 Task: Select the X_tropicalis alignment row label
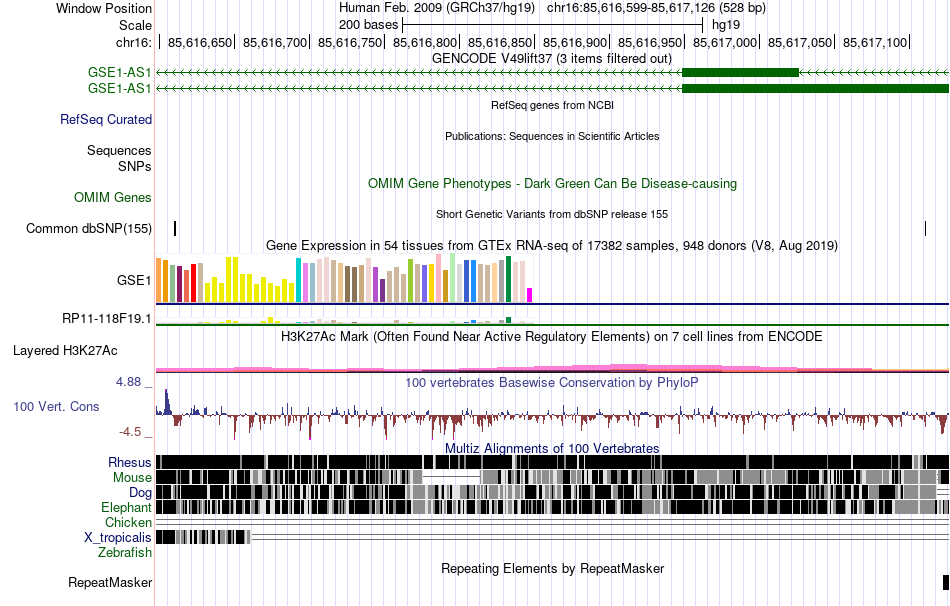[x=118, y=538]
